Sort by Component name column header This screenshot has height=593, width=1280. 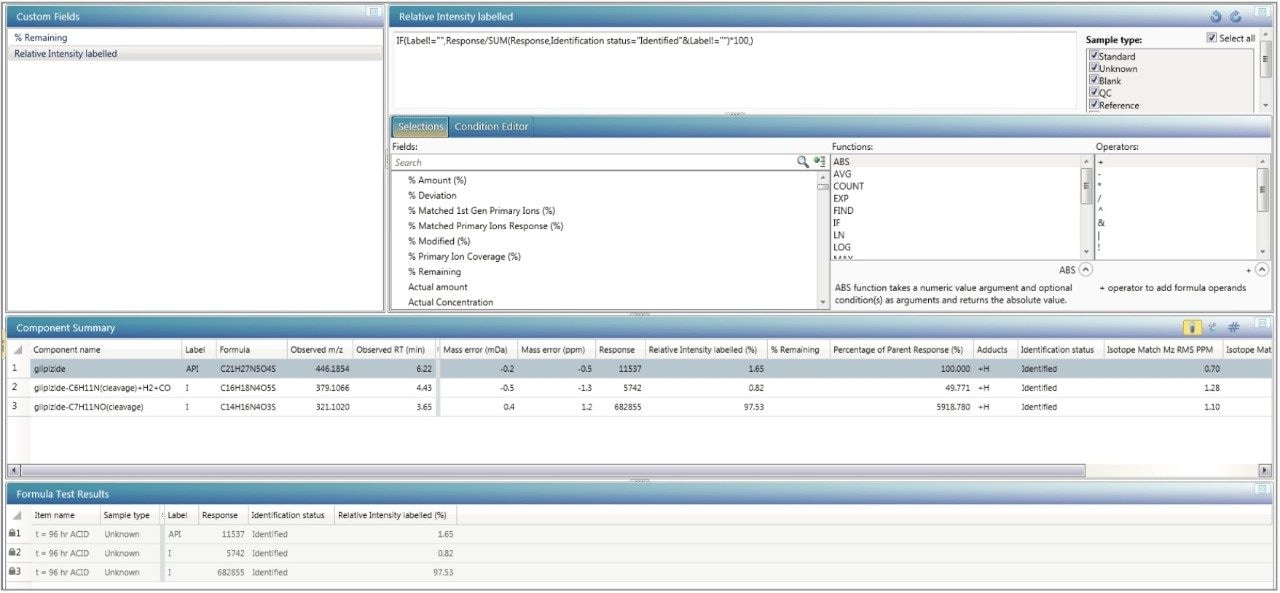coord(105,350)
